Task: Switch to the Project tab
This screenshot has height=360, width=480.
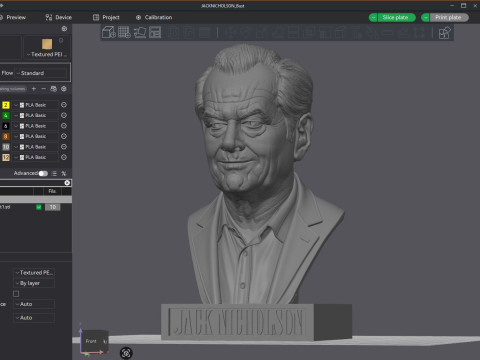Action: click(x=106, y=17)
